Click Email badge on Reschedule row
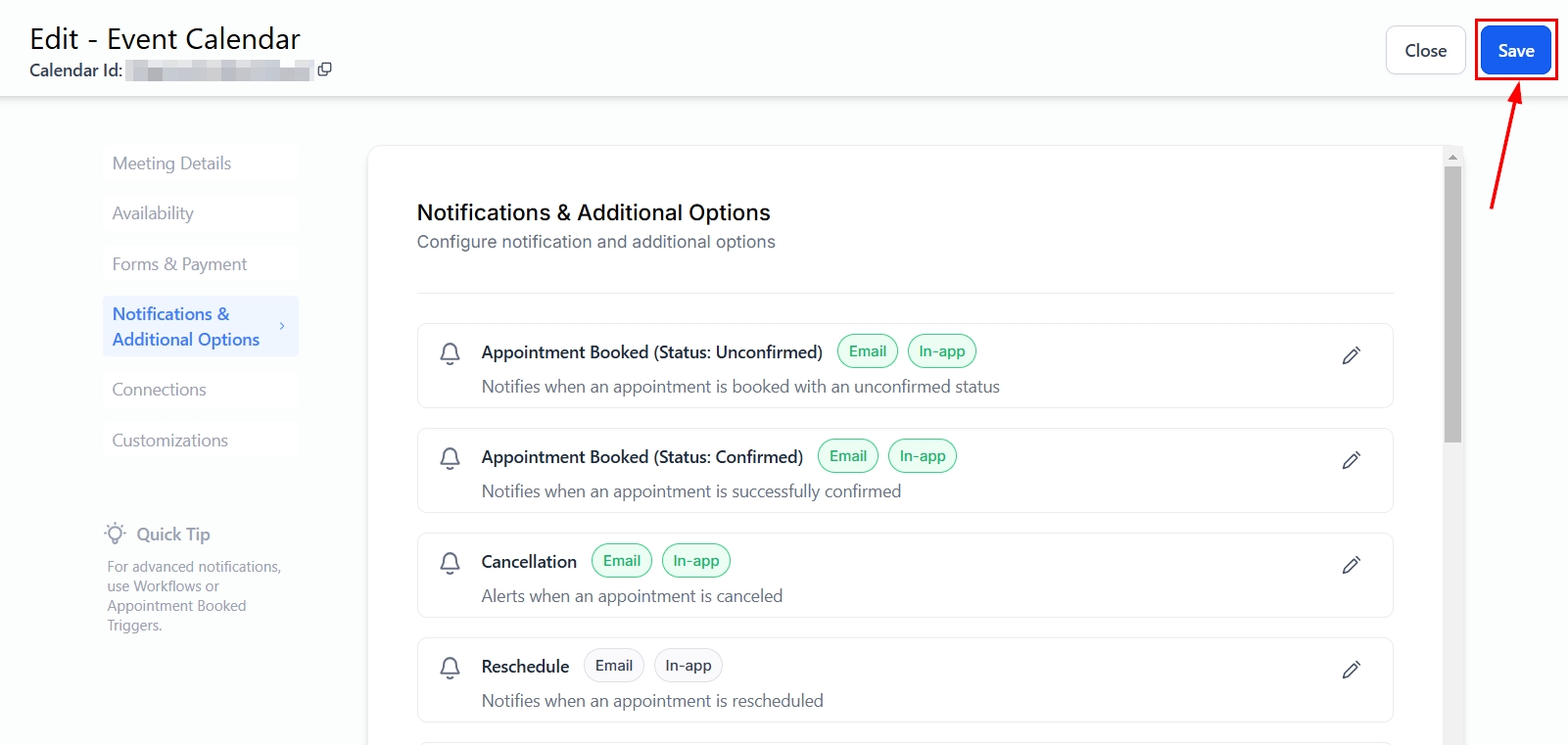Screen dimensions: 1568x745 (x=614, y=666)
